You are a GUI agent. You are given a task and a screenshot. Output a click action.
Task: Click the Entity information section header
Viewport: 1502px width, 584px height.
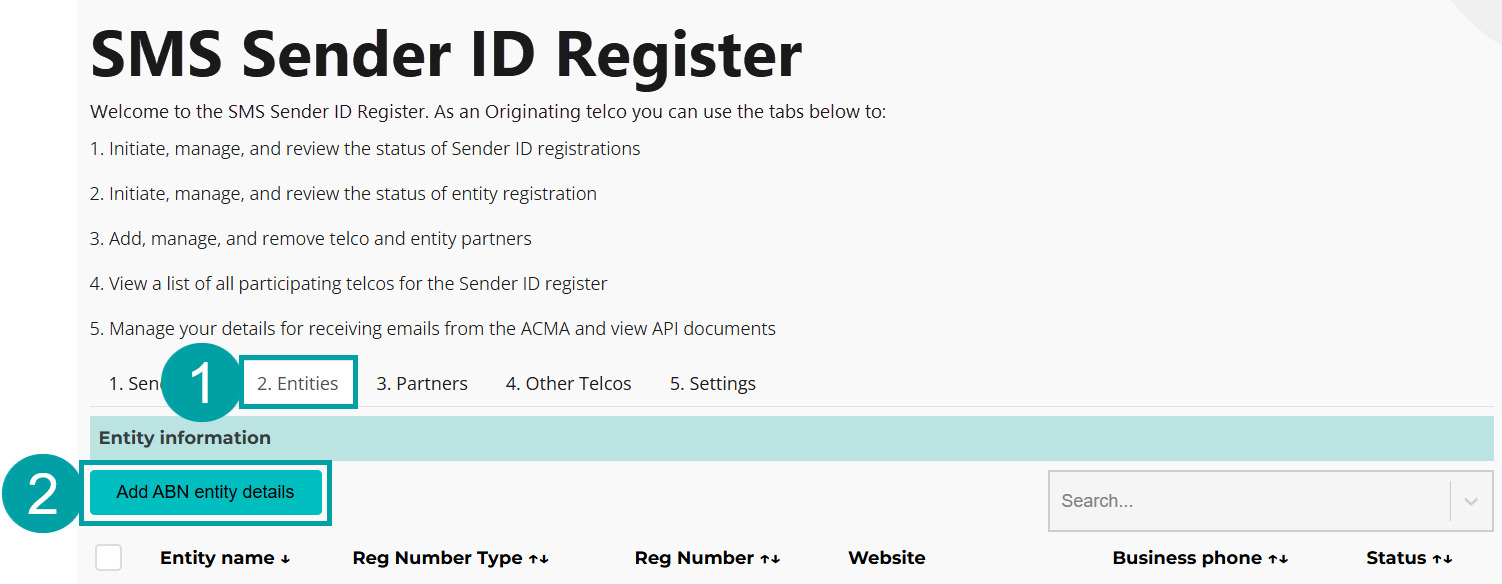183,437
